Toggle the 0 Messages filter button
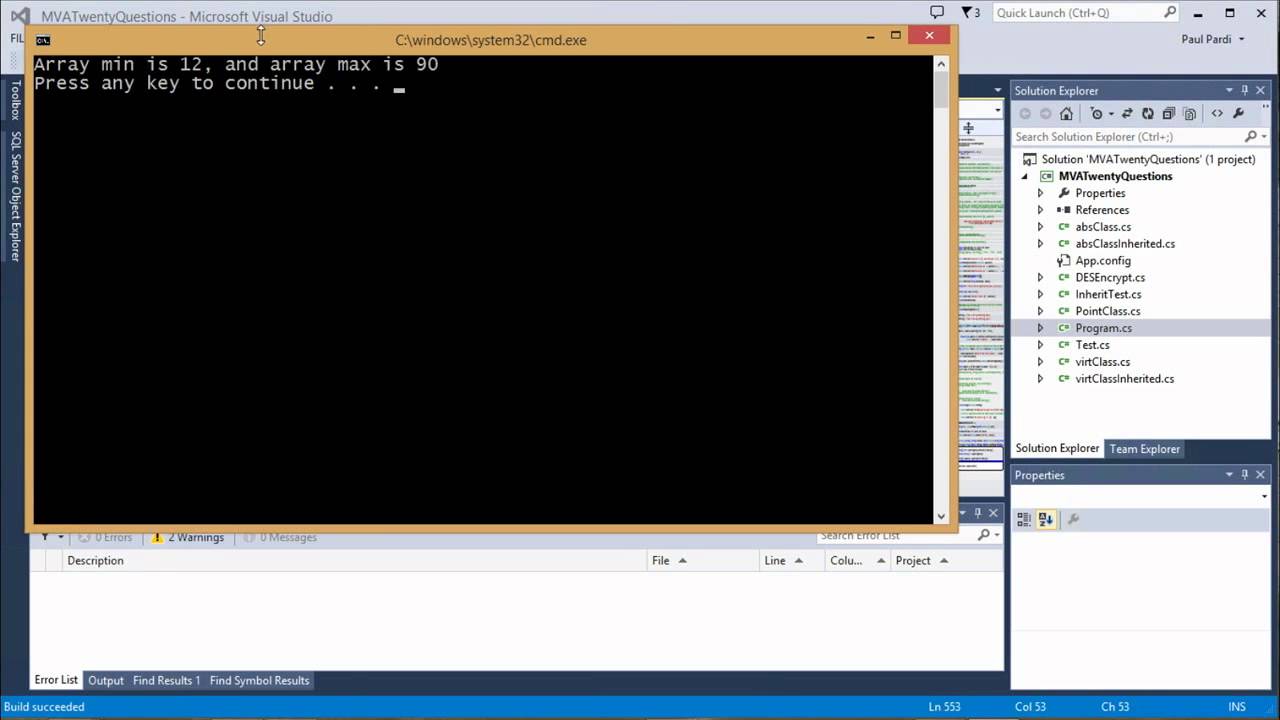This screenshot has height=720, width=1280. pyautogui.click(x=279, y=537)
